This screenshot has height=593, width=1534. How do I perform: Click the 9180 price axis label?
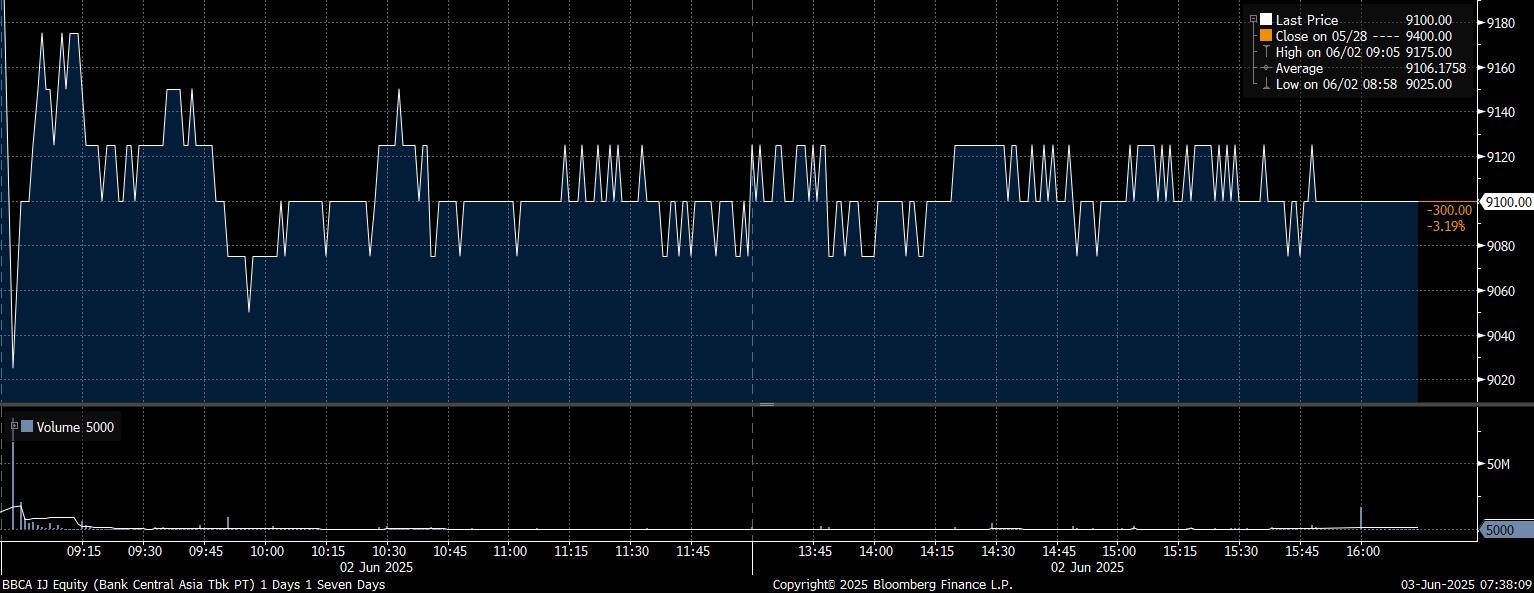tap(1502, 23)
